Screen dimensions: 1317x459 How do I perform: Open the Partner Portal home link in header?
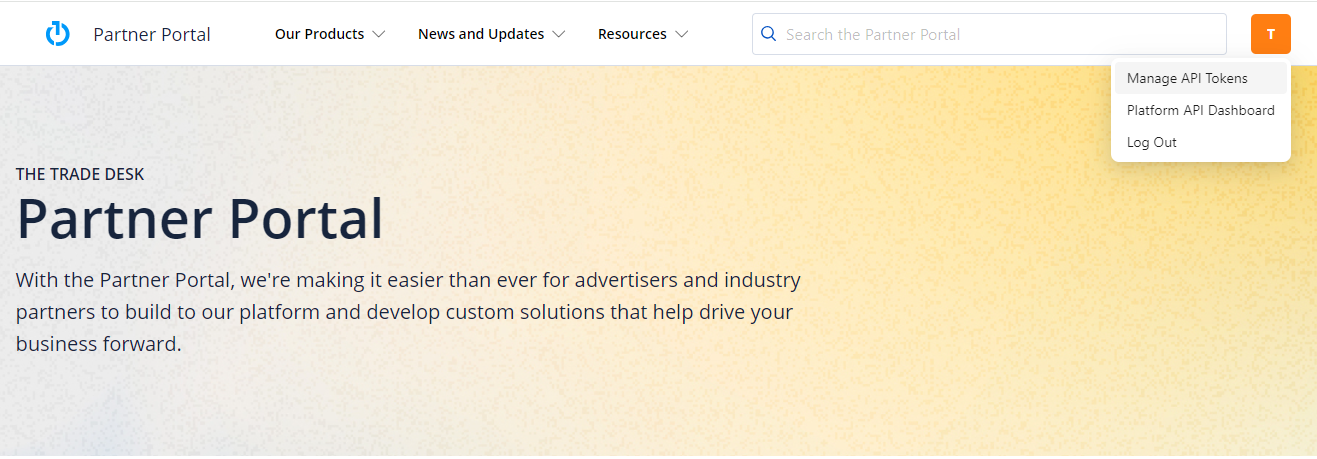coord(152,34)
